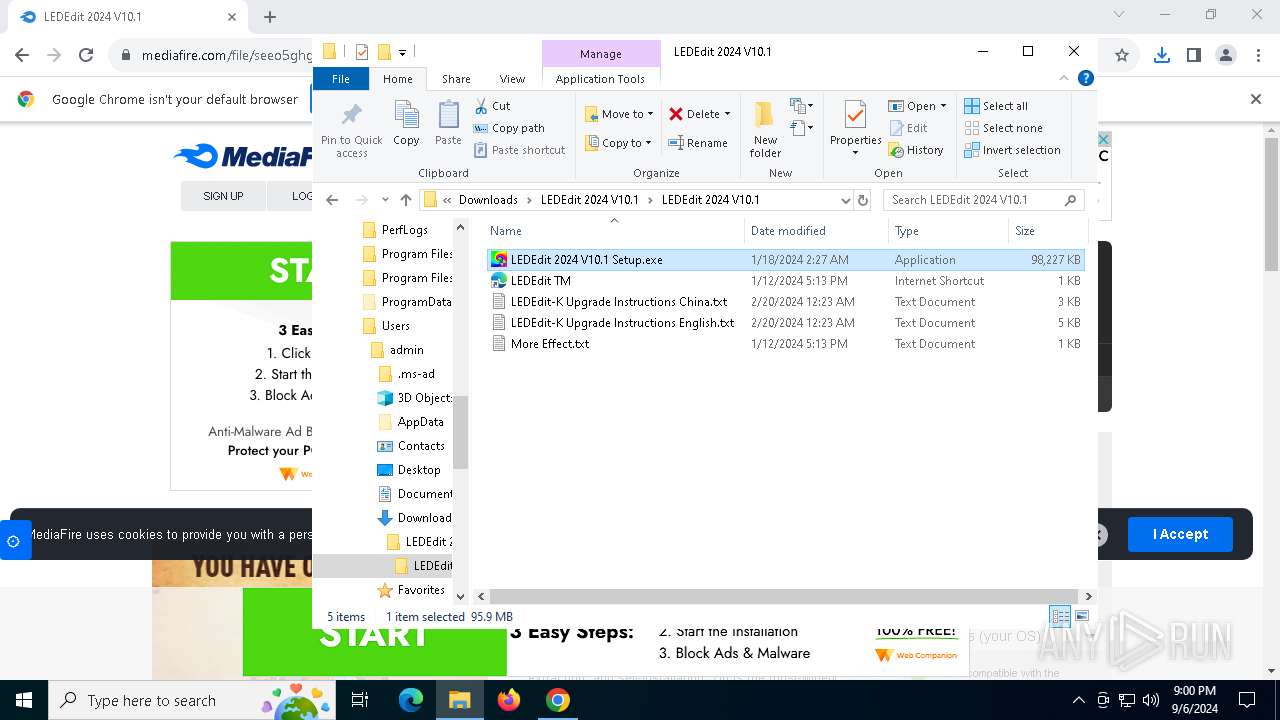Click the horizontal scrollbar in file list

[x=784, y=597]
